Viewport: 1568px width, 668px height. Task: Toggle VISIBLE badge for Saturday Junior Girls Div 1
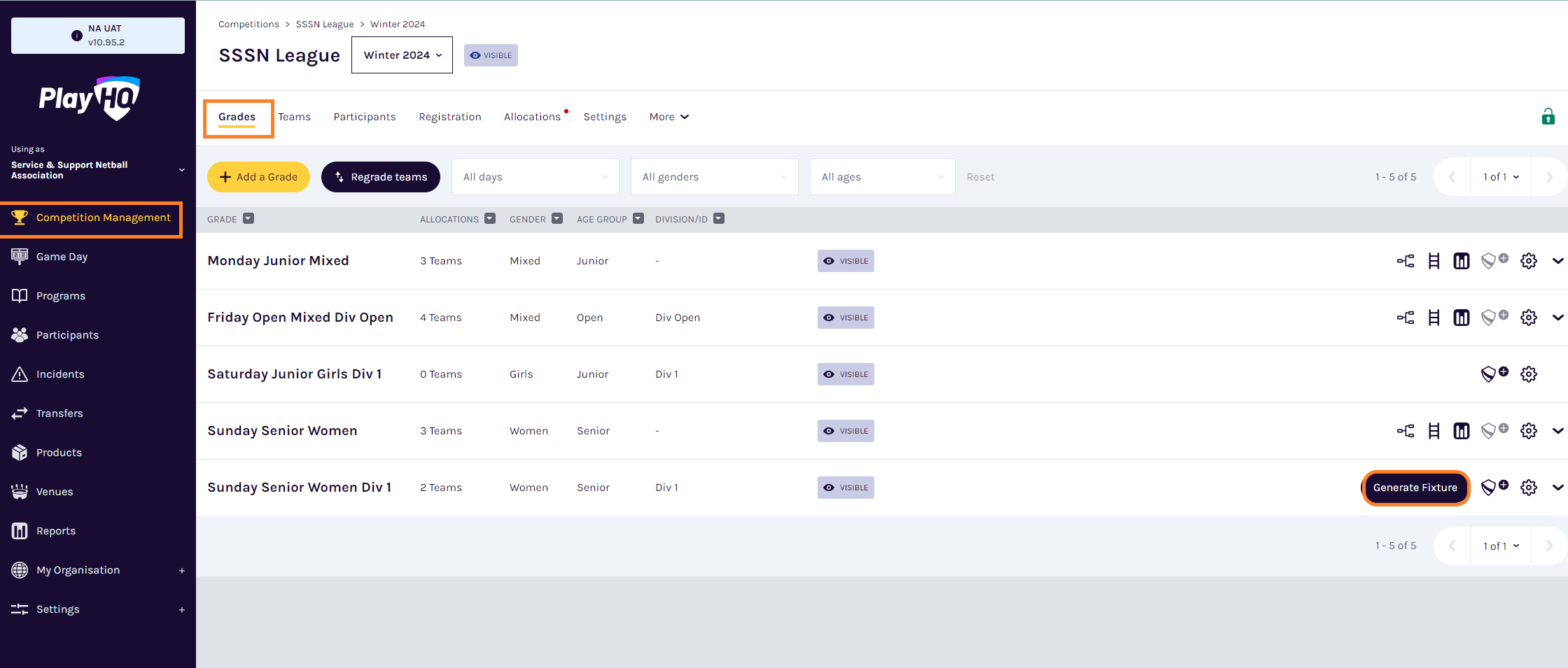[x=846, y=374]
